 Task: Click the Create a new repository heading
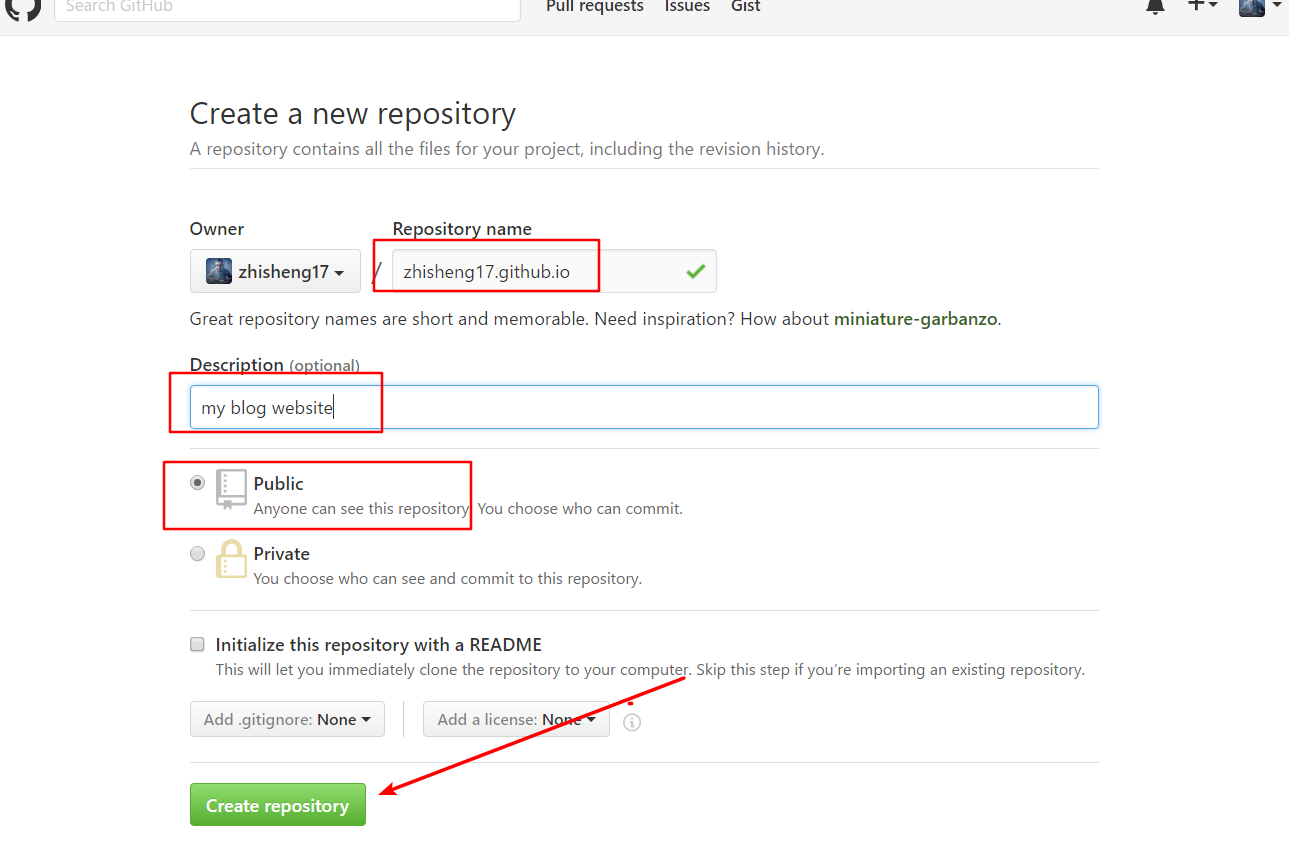point(353,114)
